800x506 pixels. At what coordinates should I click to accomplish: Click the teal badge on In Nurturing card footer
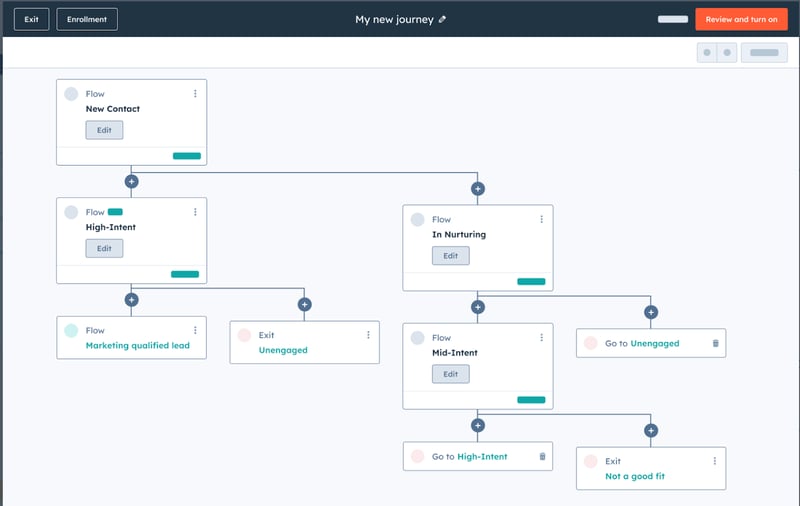pyautogui.click(x=531, y=282)
